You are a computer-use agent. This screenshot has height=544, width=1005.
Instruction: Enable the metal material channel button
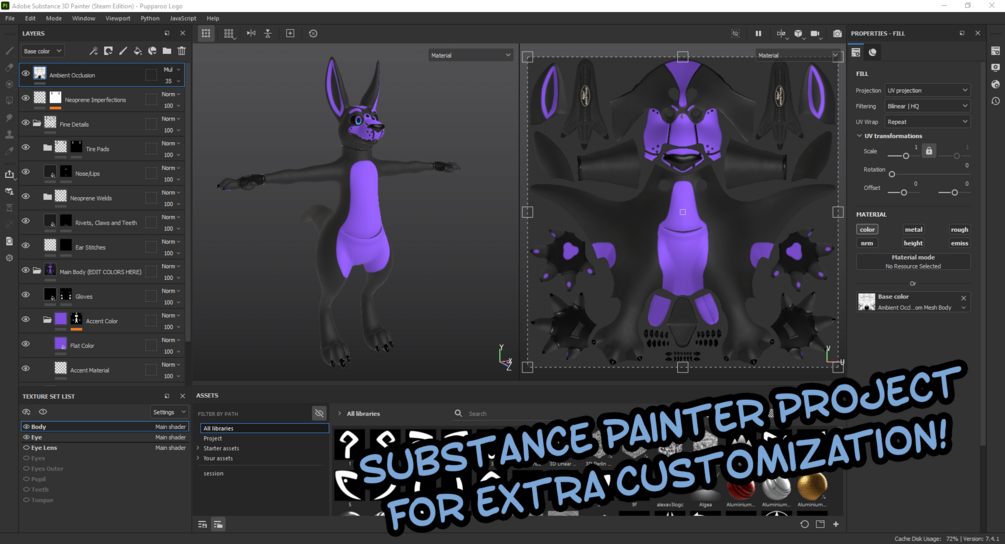(913, 229)
